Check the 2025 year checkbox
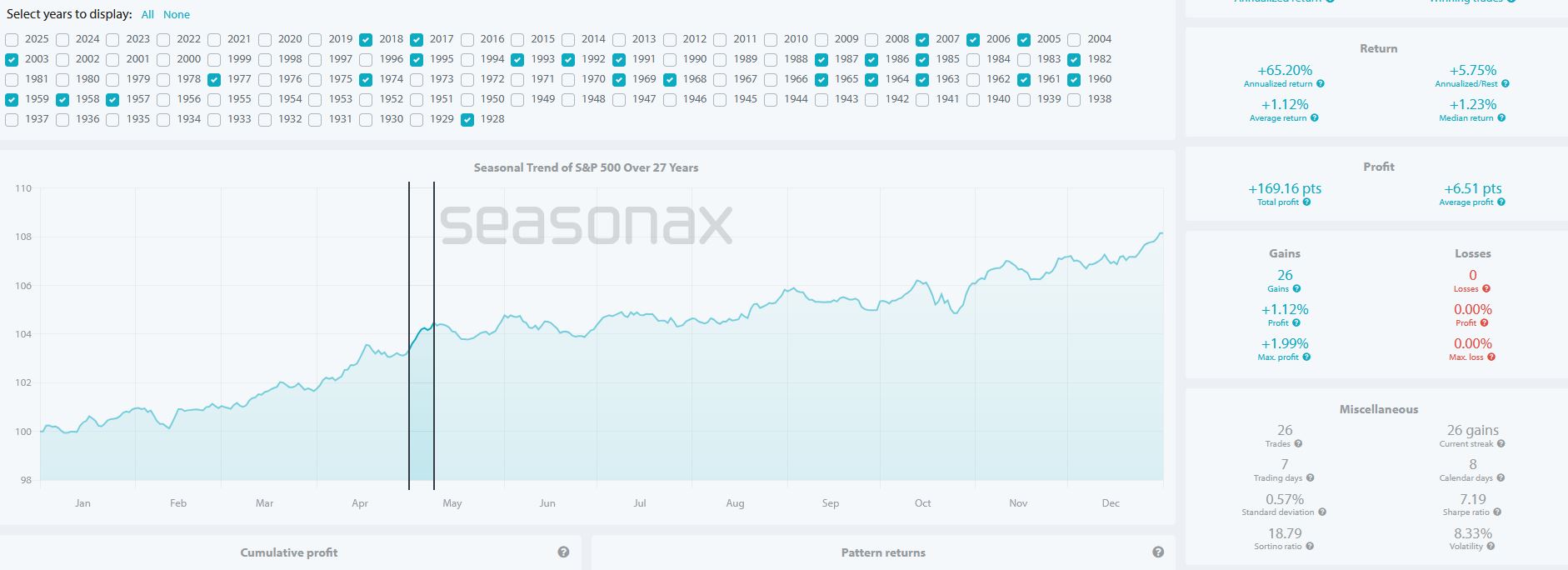 [x=12, y=39]
